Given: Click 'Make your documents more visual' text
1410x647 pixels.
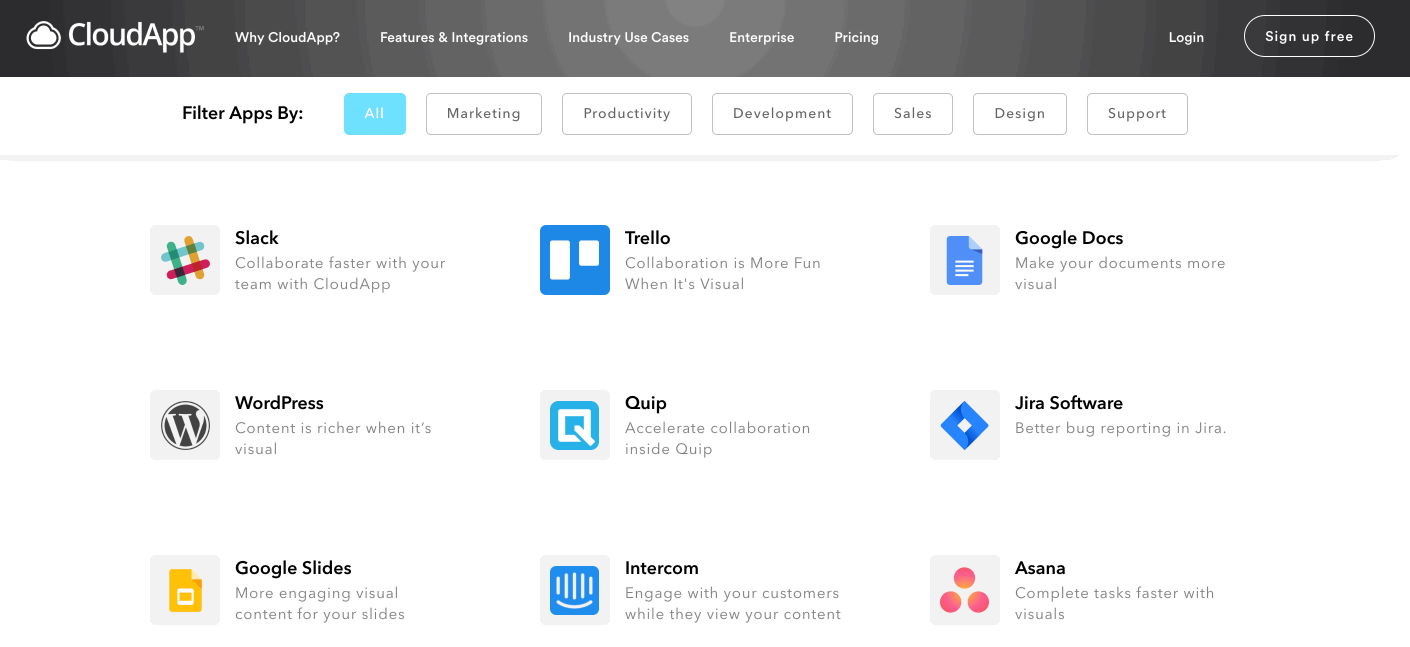Looking at the screenshot, I should pos(1120,274).
